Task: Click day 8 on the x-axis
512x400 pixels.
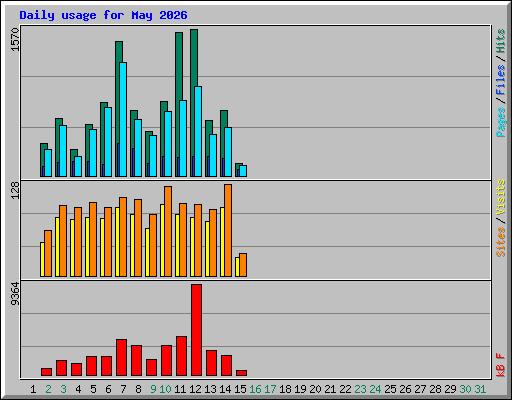Action: pos(138,389)
